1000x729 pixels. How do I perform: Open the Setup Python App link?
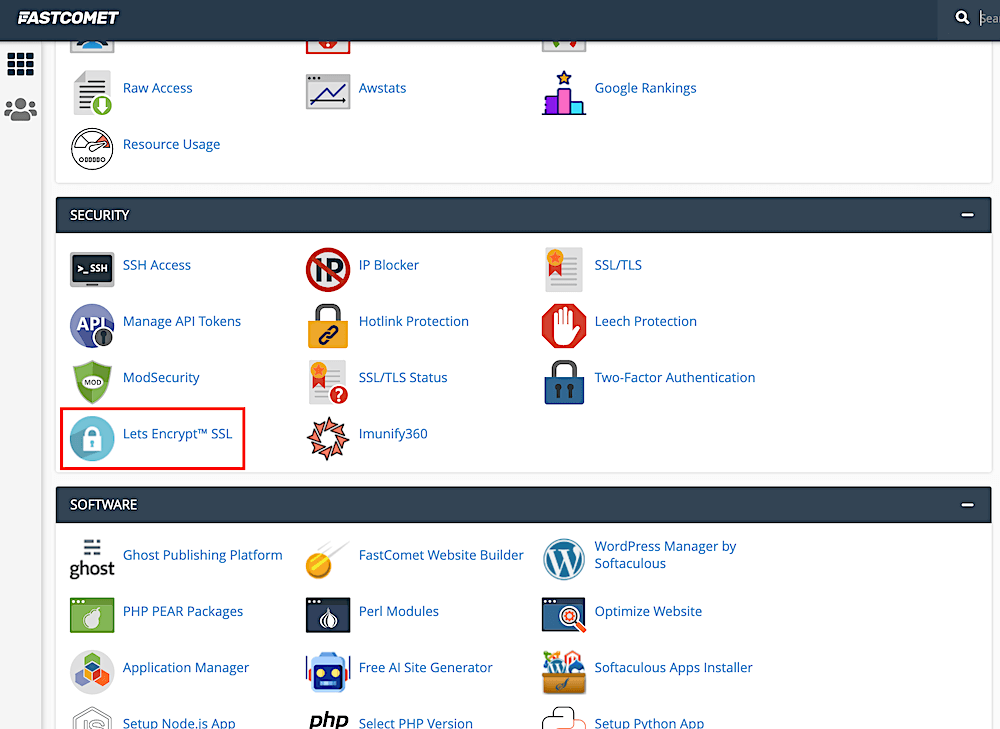tap(649, 723)
